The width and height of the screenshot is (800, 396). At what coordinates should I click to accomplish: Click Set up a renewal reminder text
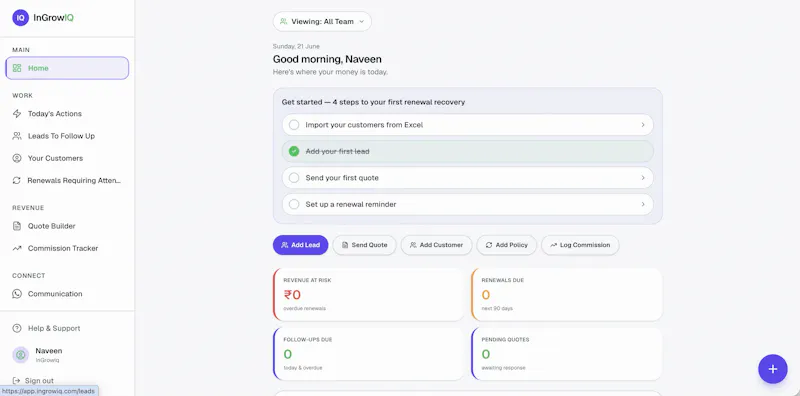[351, 204]
